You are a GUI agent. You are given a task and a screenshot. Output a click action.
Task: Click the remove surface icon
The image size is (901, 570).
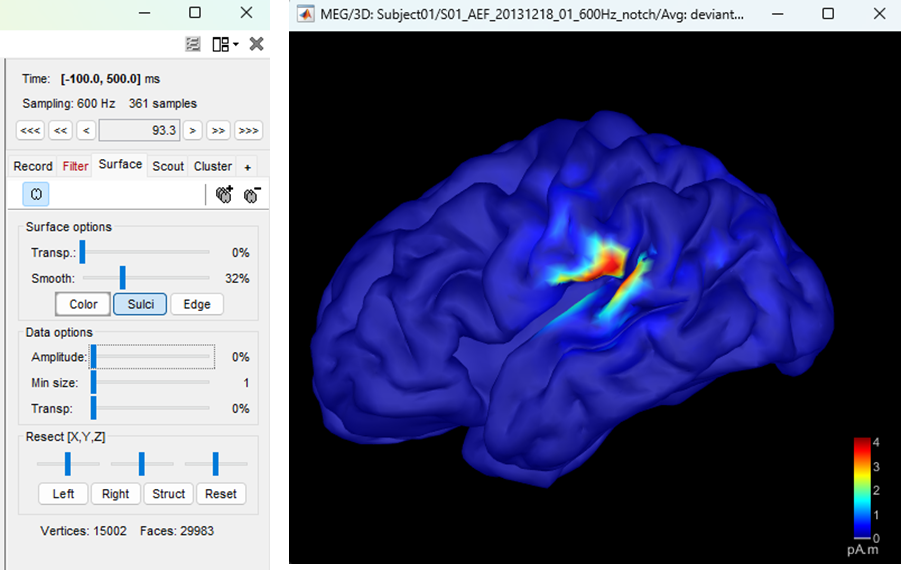coord(251,195)
